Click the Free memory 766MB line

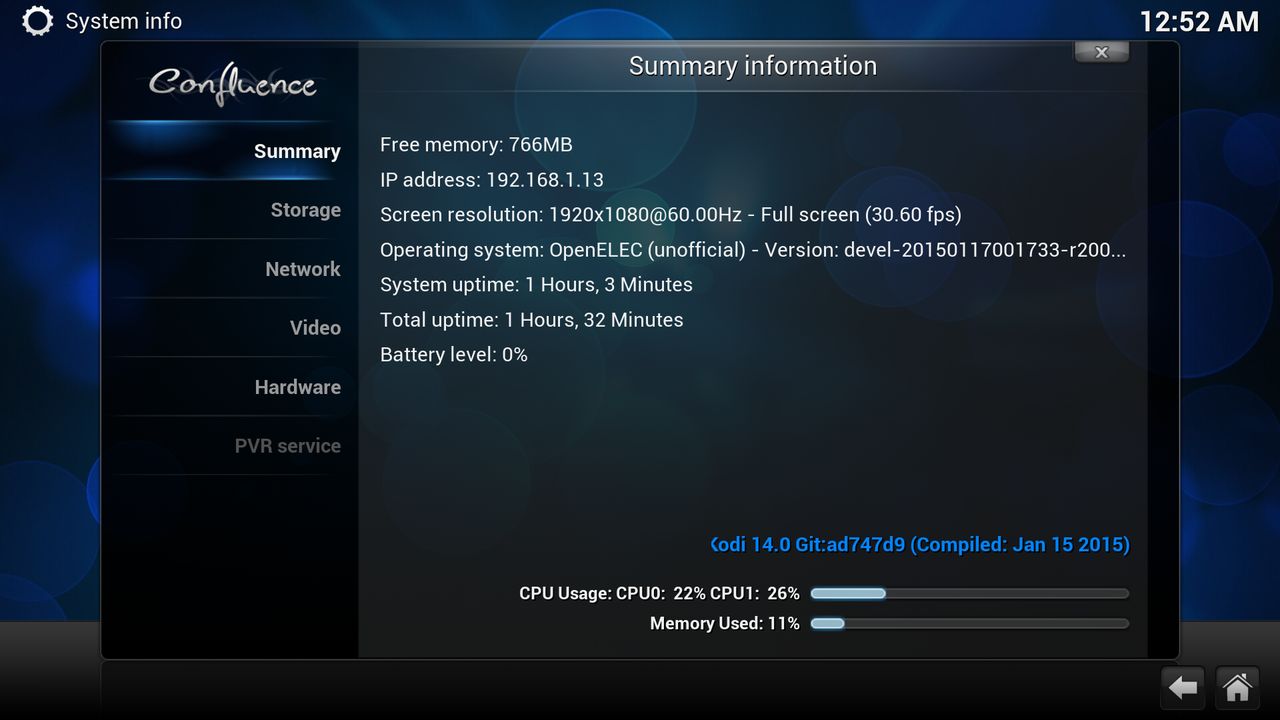476,145
